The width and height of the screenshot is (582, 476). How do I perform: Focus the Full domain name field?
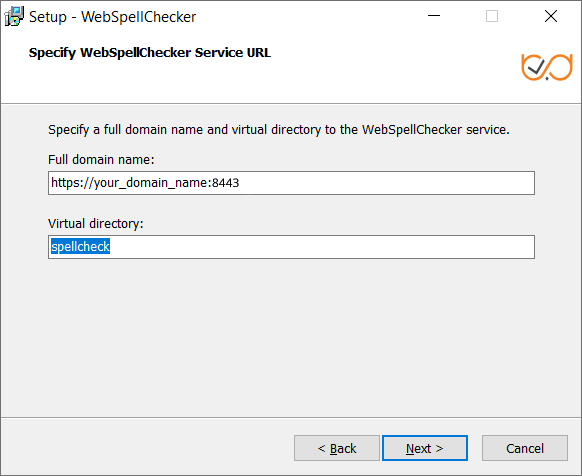tap(291, 183)
